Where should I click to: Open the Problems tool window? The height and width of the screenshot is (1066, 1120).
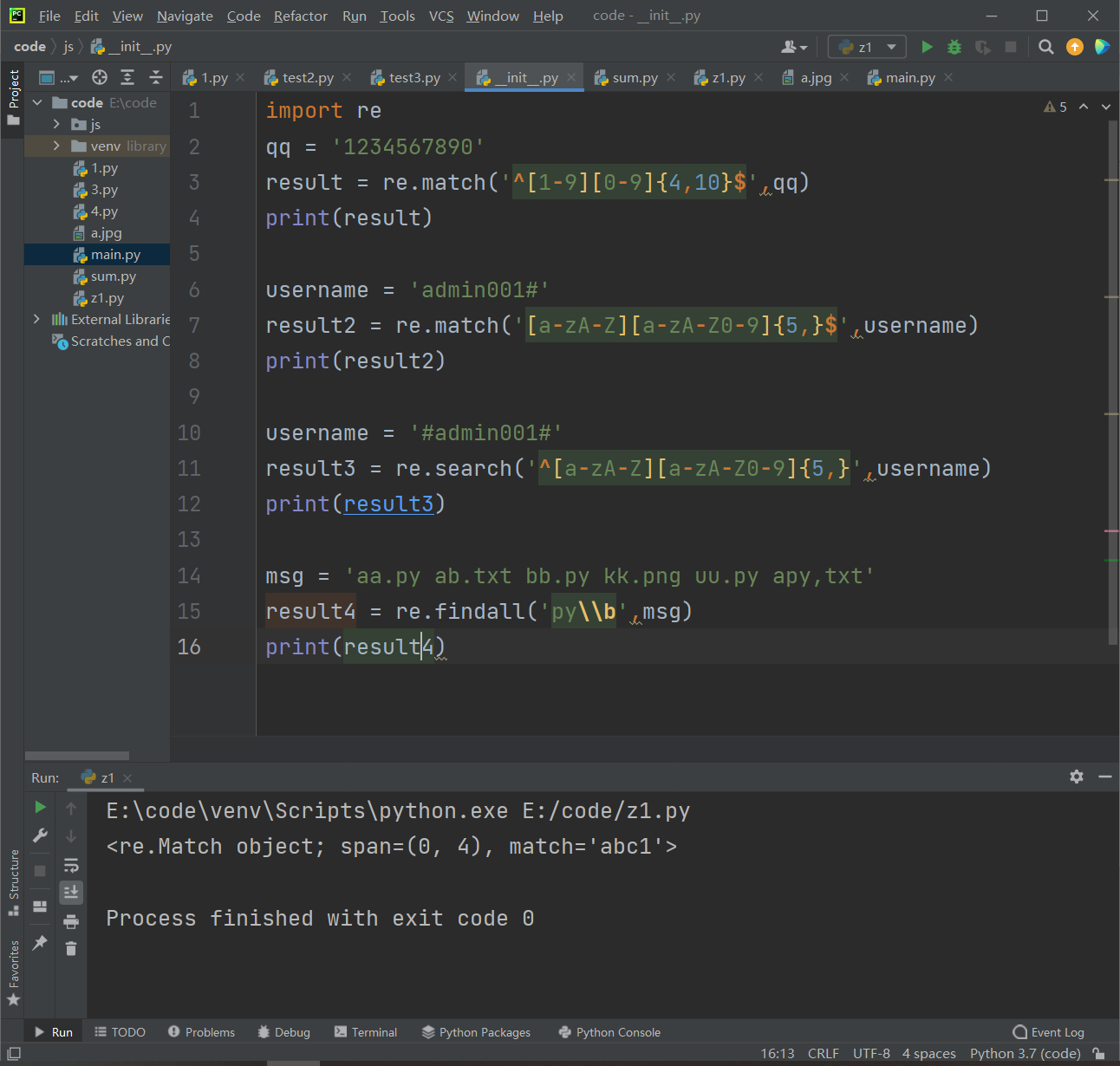(x=201, y=1031)
